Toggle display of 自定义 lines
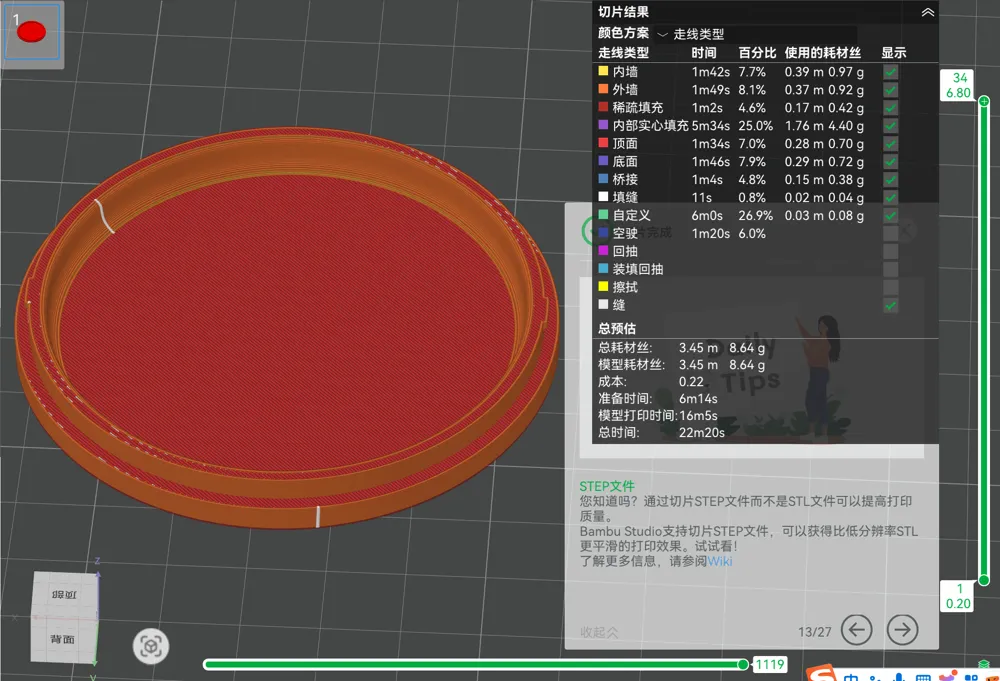 pos(890,216)
